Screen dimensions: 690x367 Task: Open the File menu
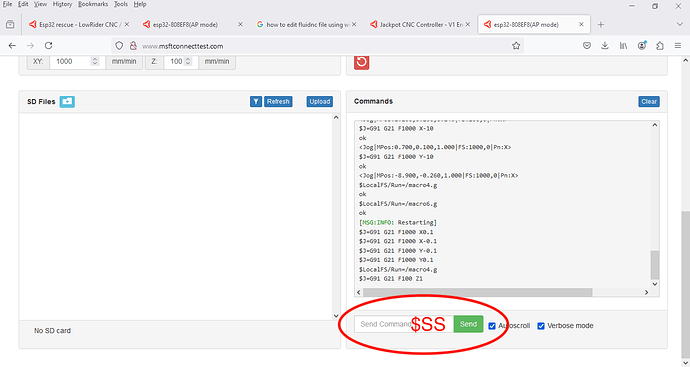7,4
